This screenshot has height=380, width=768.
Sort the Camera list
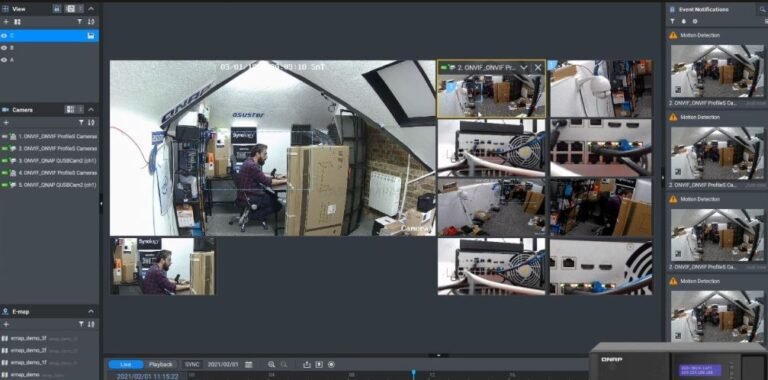point(91,122)
